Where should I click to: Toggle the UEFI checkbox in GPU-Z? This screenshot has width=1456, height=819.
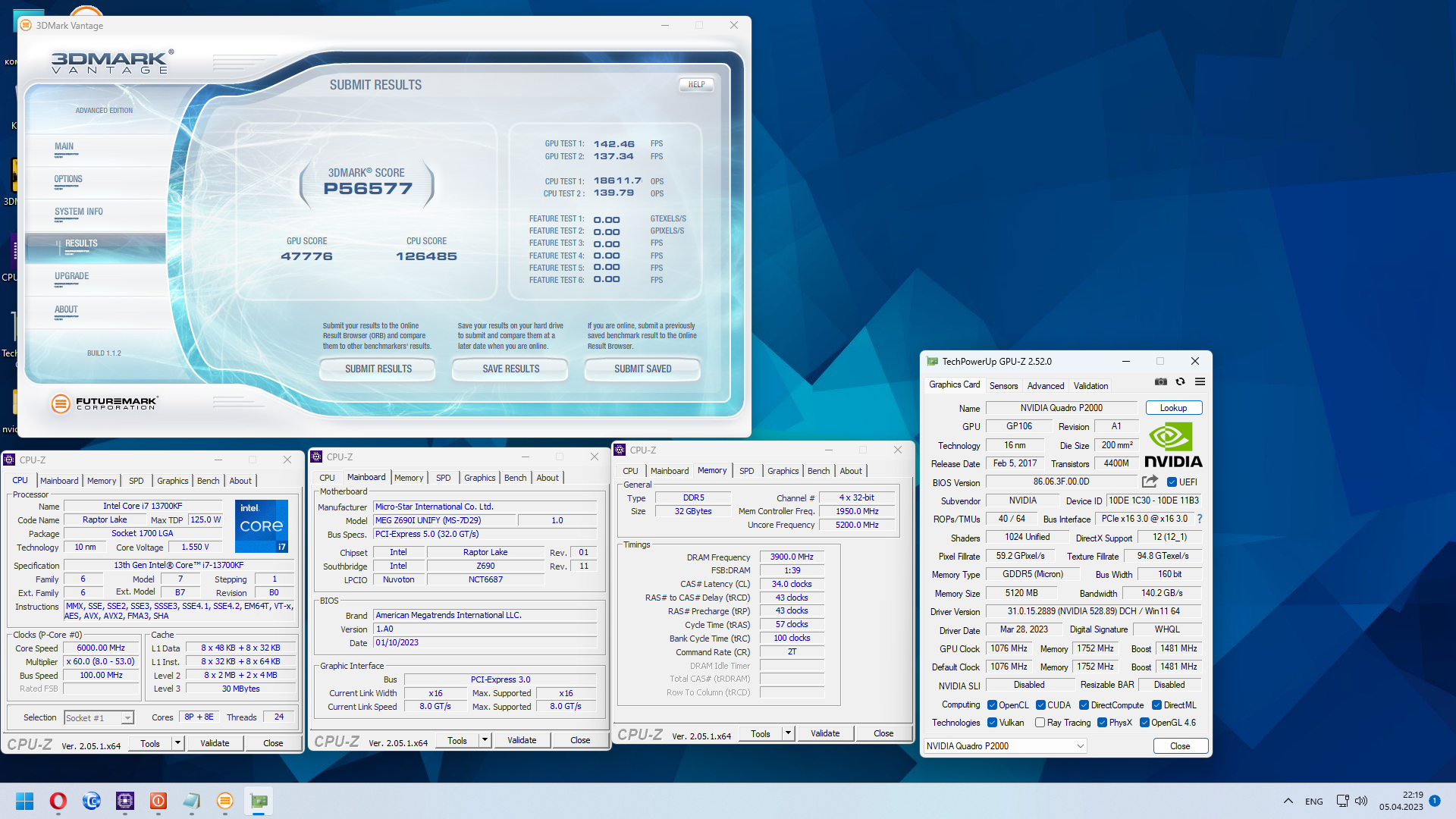[x=1172, y=482]
